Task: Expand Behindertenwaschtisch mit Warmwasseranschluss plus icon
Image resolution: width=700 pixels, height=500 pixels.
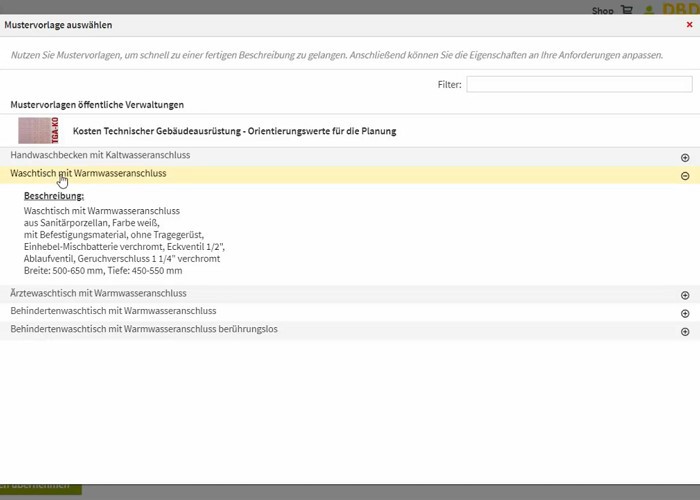Action: [x=685, y=314]
